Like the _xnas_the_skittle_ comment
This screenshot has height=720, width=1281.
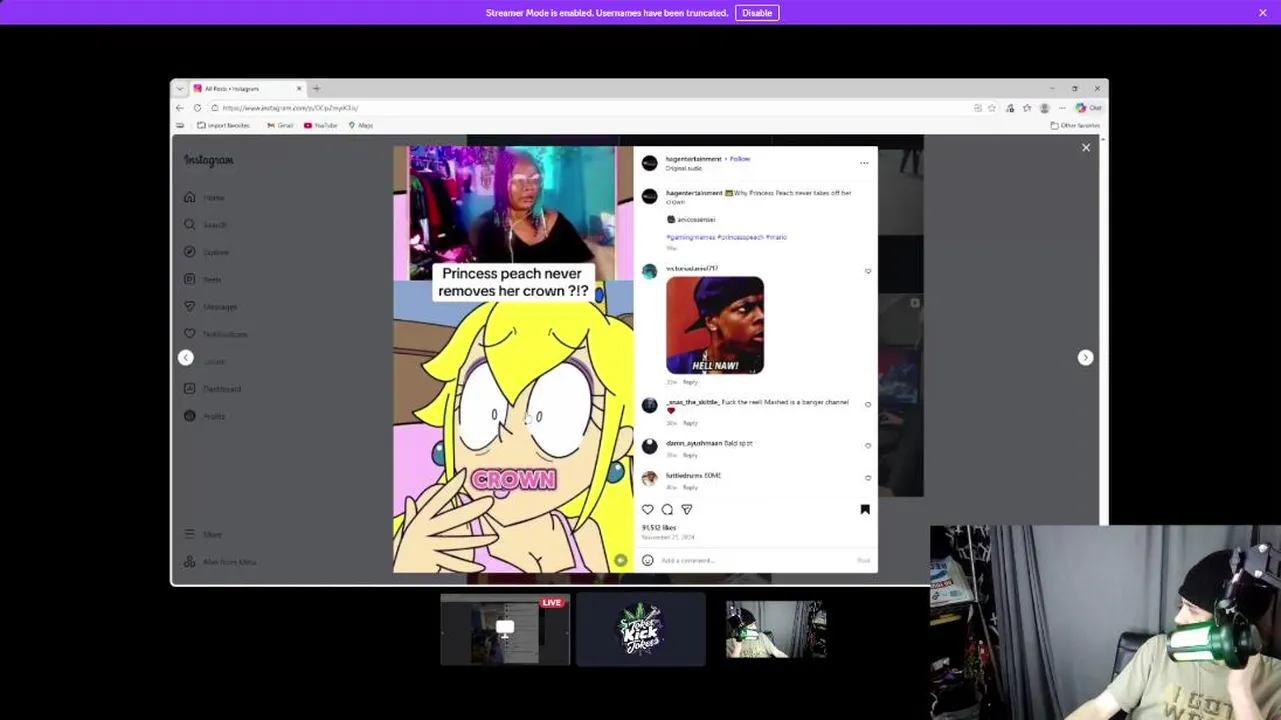coord(868,405)
